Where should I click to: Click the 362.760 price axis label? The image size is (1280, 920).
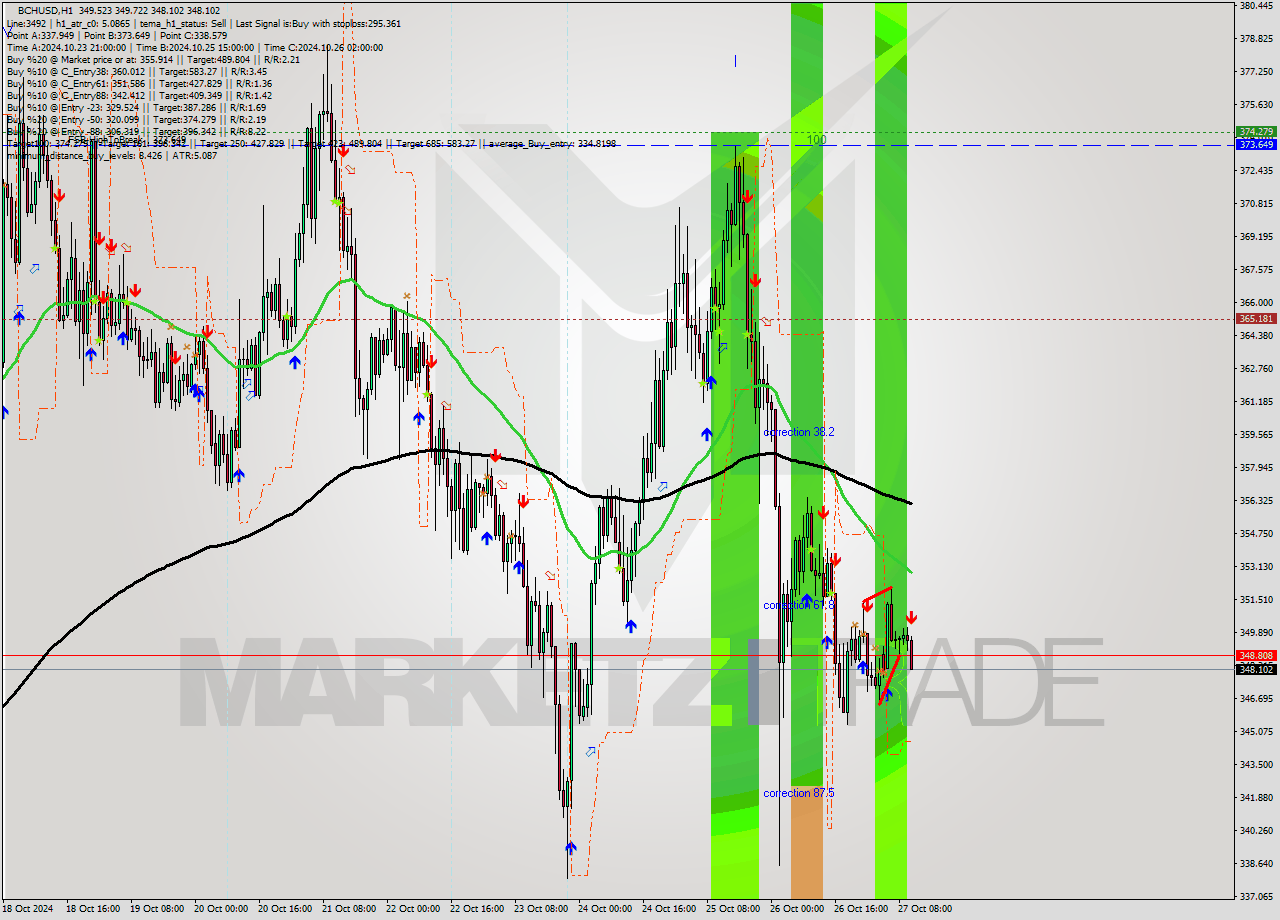[1256, 369]
